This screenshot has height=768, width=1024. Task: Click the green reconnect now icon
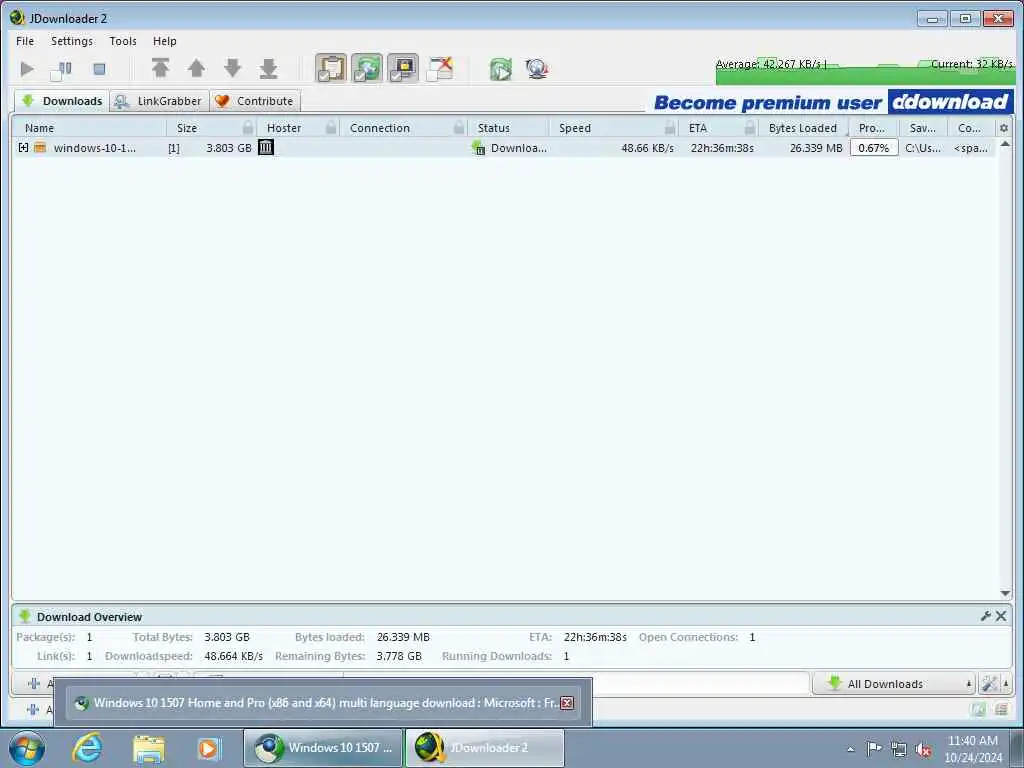[x=501, y=69]
